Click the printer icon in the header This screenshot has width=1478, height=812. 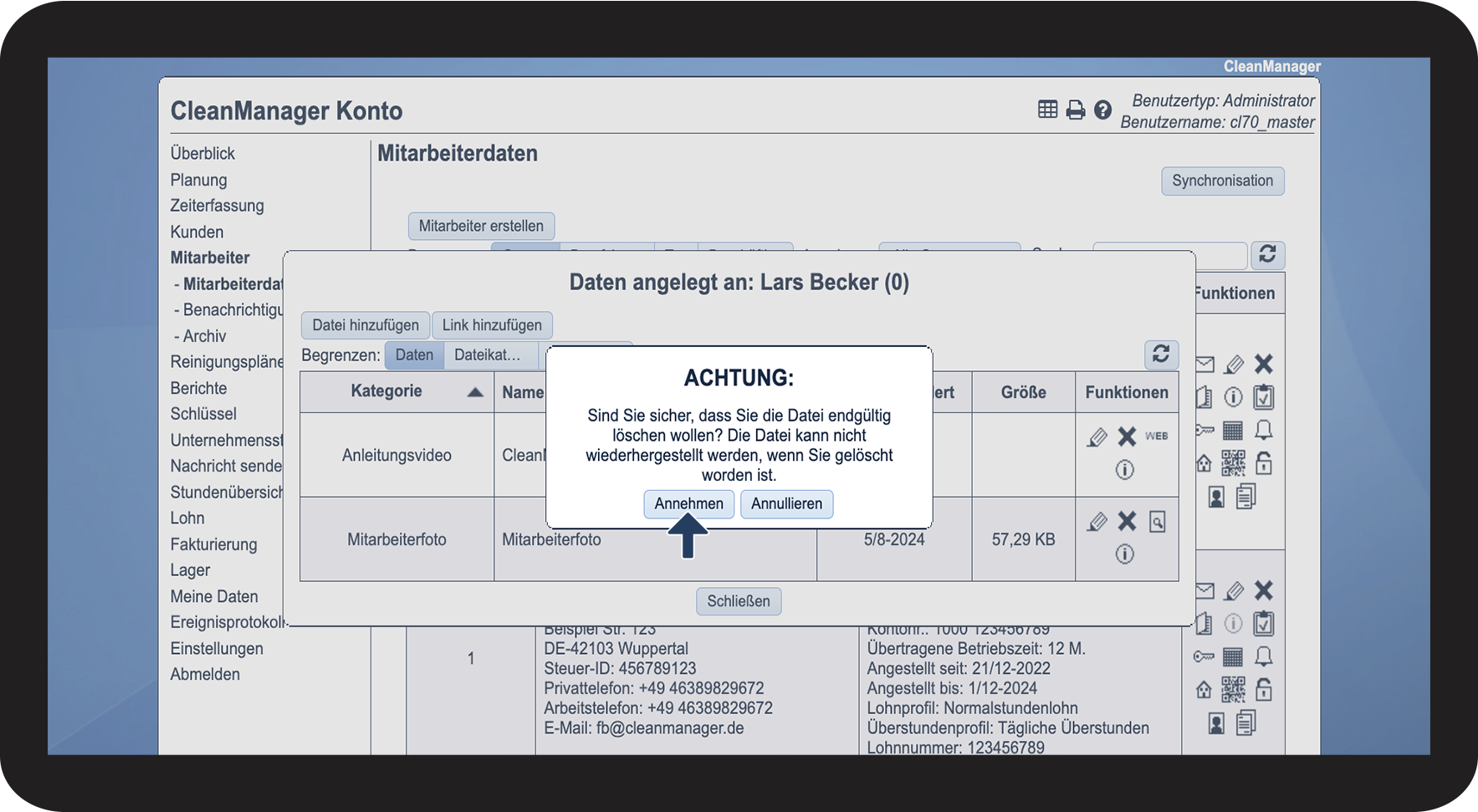1076,110
